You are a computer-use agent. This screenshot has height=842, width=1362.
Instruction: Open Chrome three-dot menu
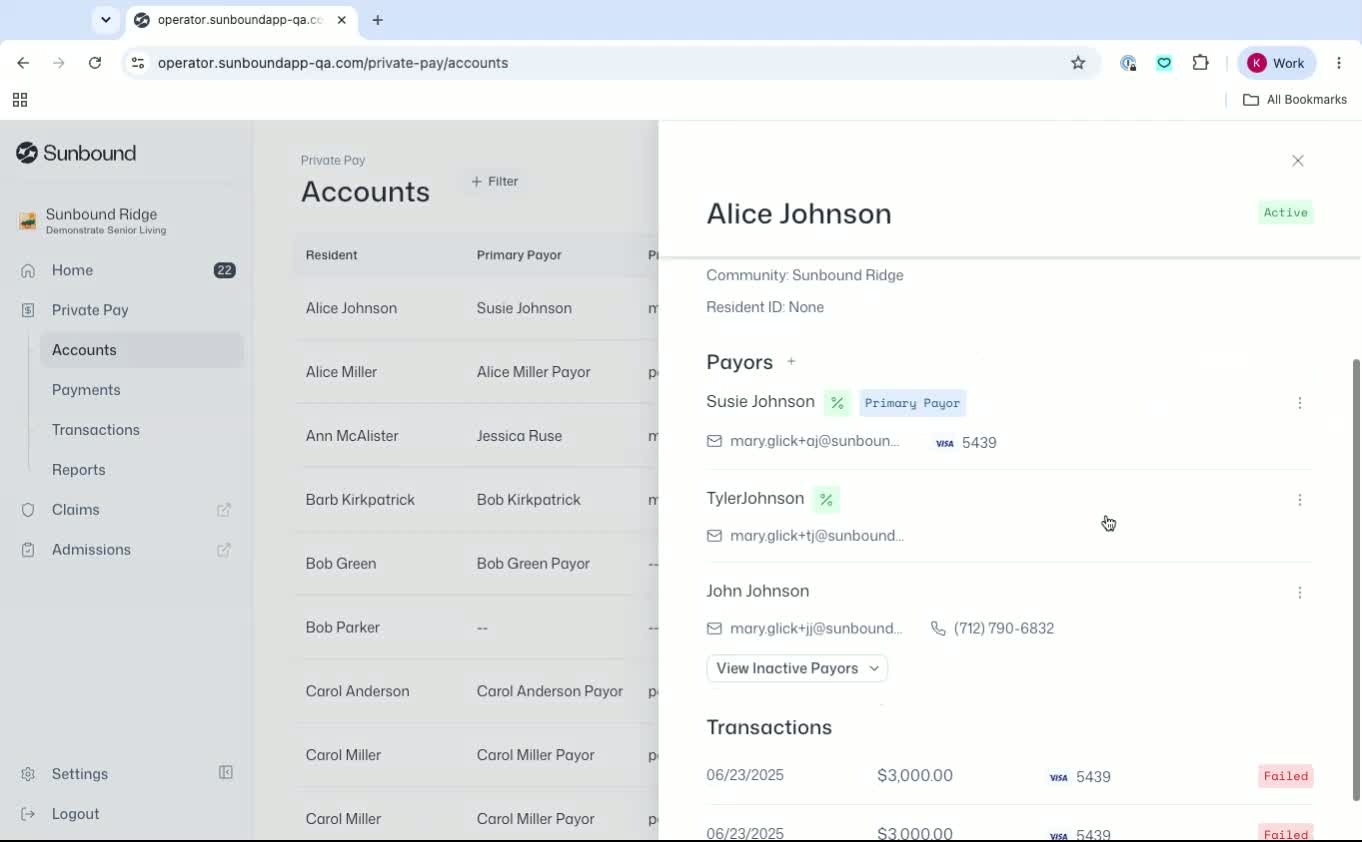[x=1339, y=63]
